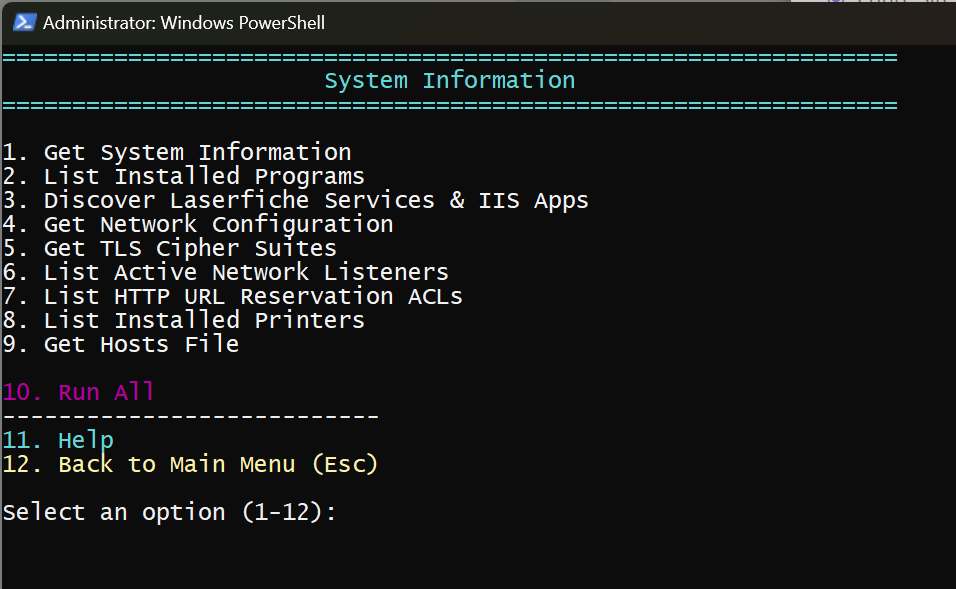This screenshot has width=956, height=589.
Task: Click Back to Main Menu (Esc)
Action: [190, 464]
